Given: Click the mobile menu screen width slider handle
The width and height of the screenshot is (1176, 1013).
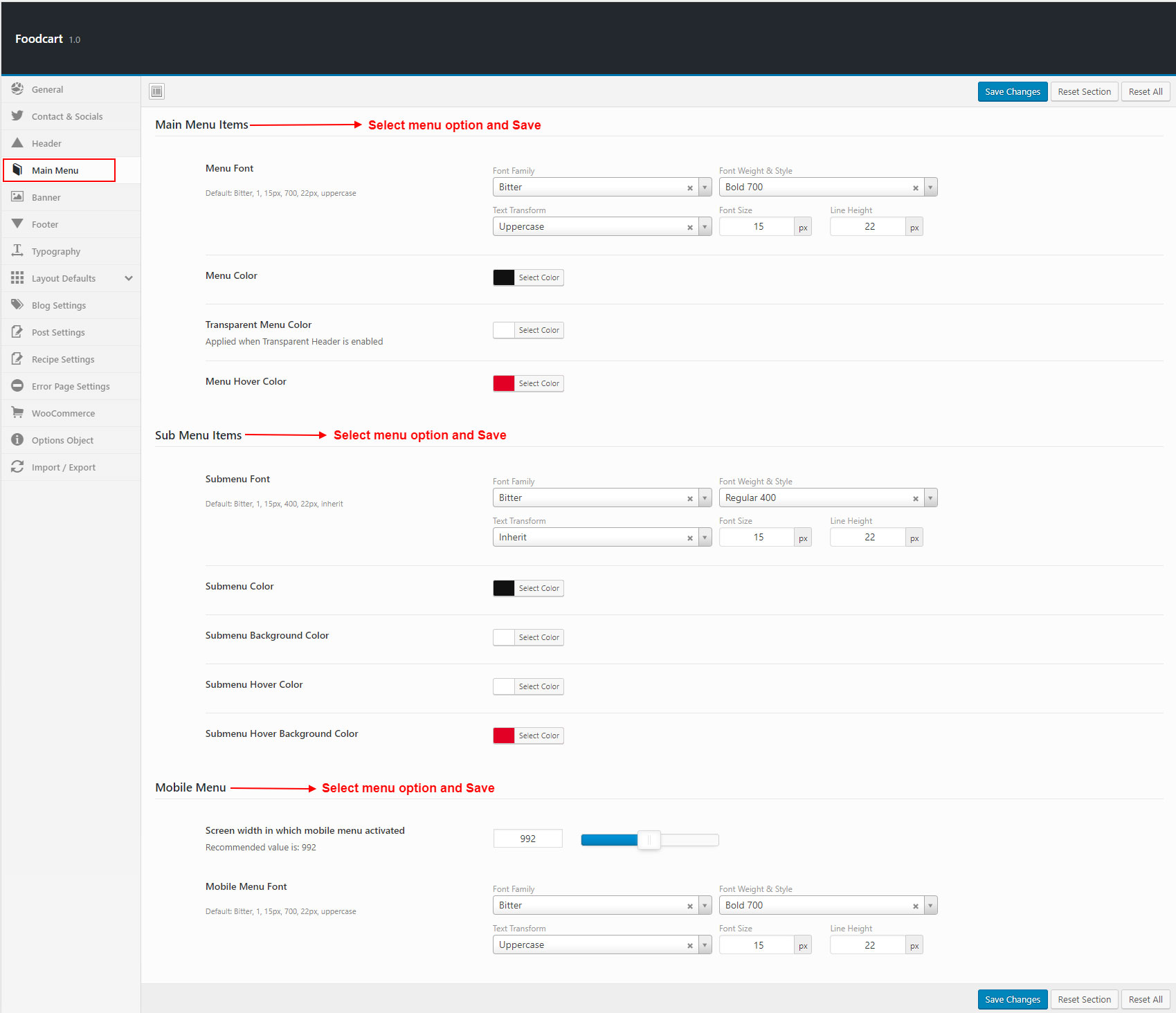Looking at the screenshot, I should [x=649, y=840].
